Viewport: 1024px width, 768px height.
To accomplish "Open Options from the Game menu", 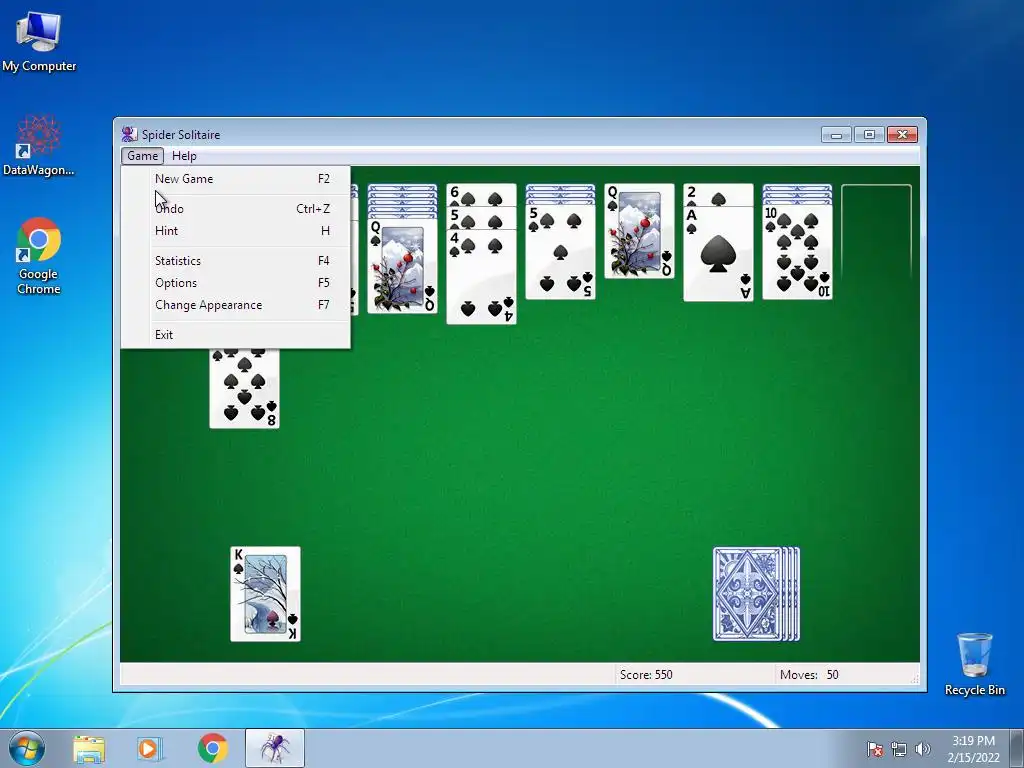I will tap(235, 283).
